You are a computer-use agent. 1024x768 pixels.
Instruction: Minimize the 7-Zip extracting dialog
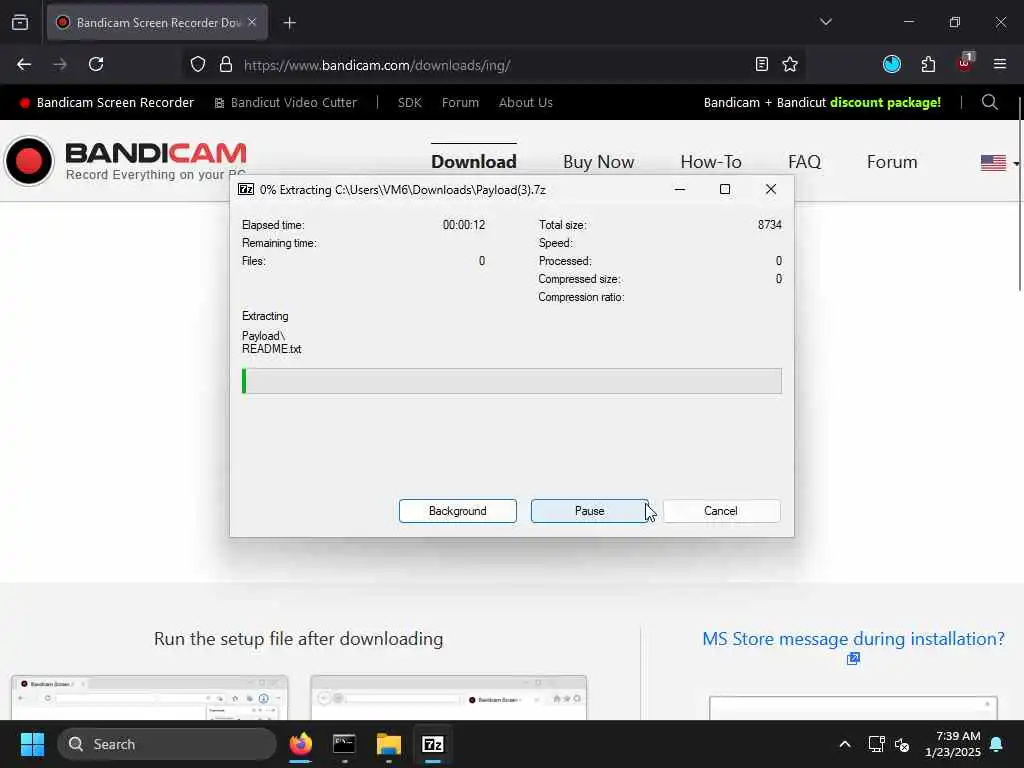click(680, 189)
